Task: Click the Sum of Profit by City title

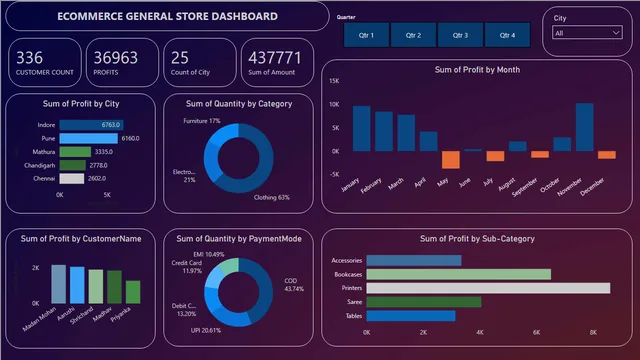Action: pyautogui.click(x=81, y=104)
